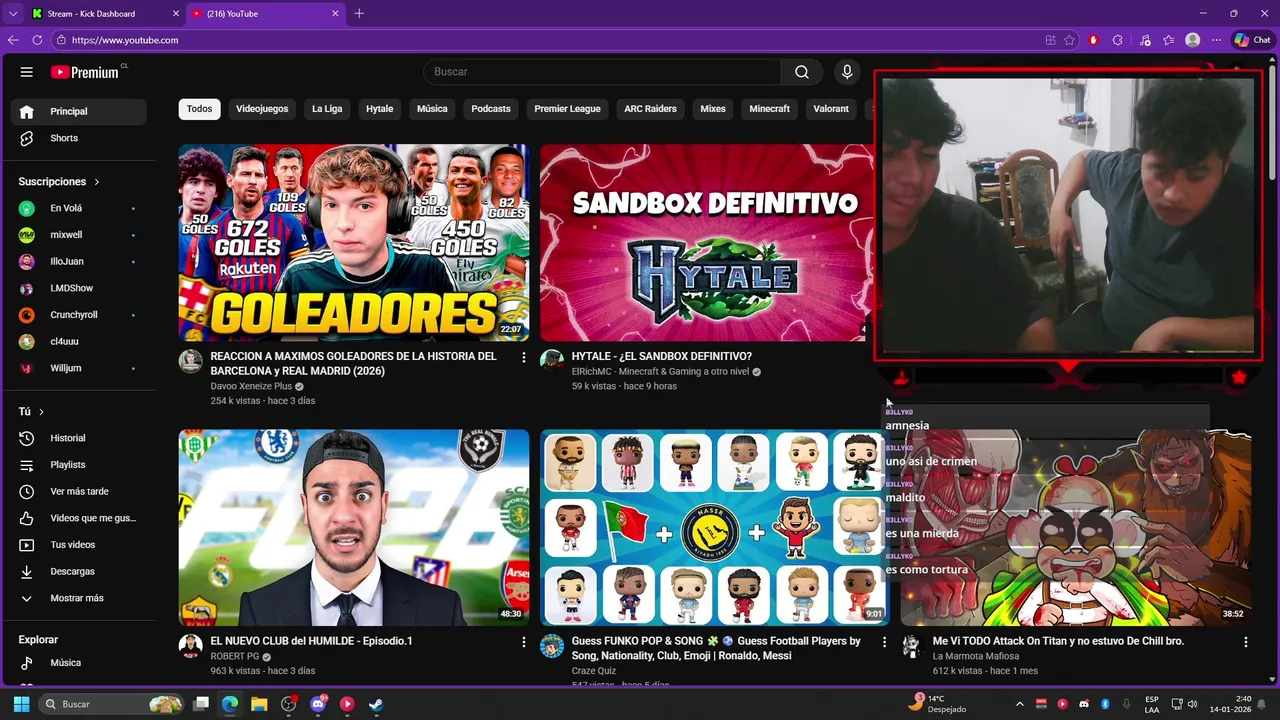The width and height of the screenshot is (1280, 720).
Task: Open options for Guess FUNKO POP video
Action: click(884, 642)
